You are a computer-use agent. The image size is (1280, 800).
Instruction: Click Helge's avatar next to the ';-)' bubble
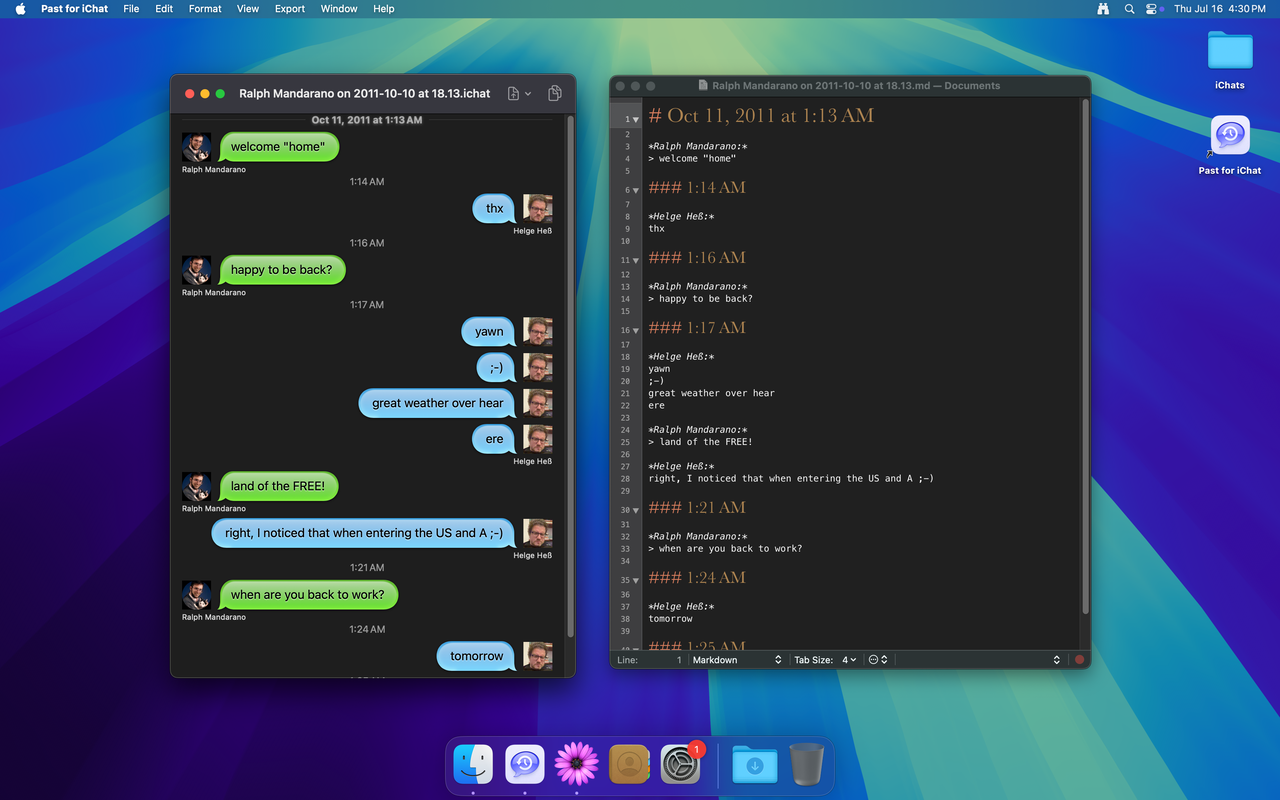point(538,367)
